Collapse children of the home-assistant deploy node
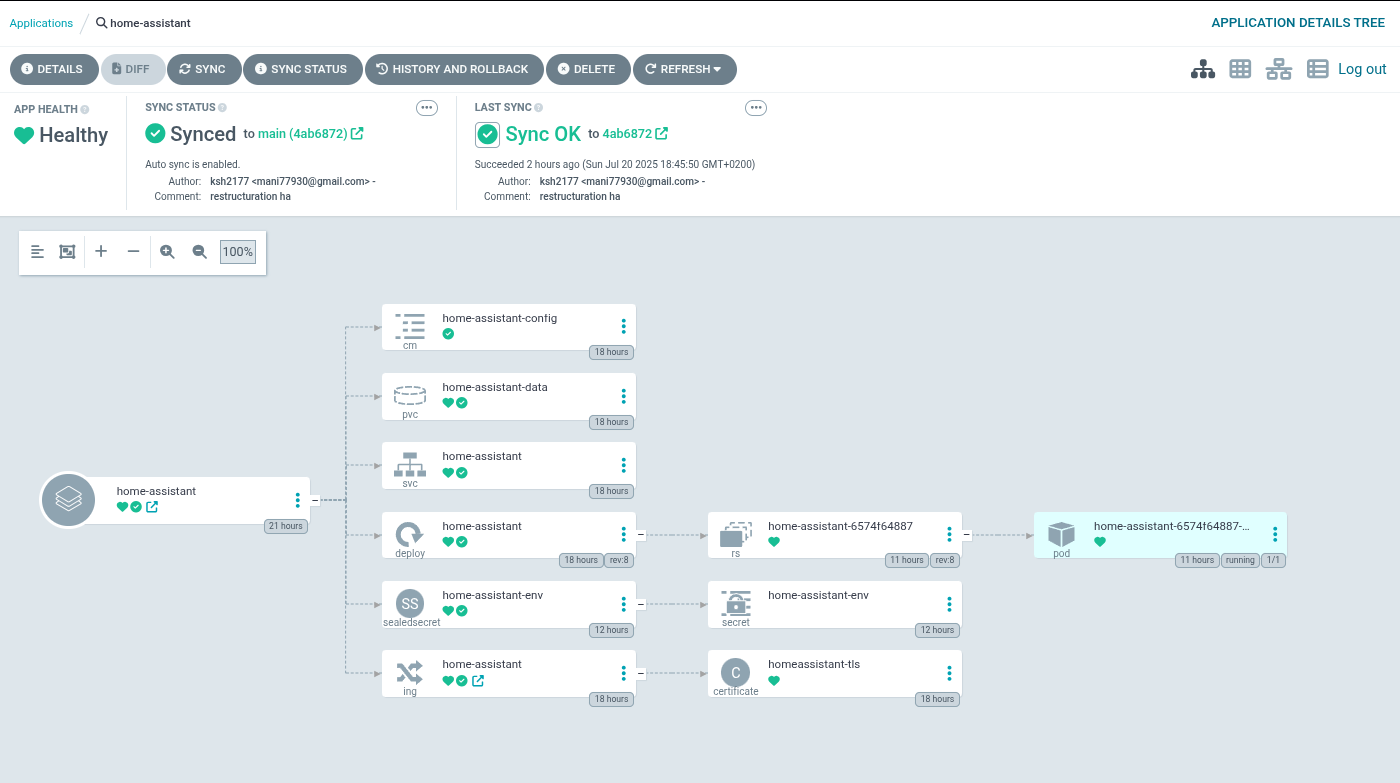Viewport: 1400px width, 783px height. 641,535
